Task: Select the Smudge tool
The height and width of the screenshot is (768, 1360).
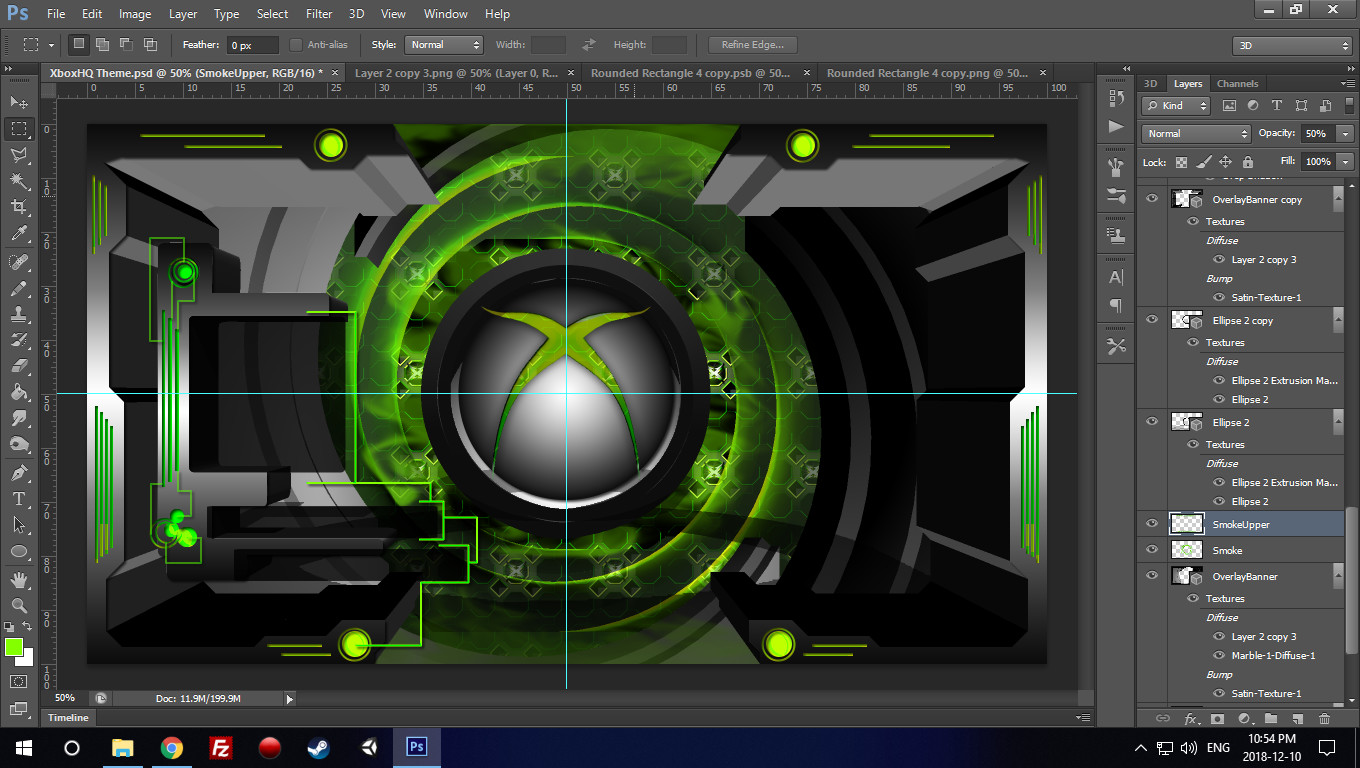Action: 19,418
